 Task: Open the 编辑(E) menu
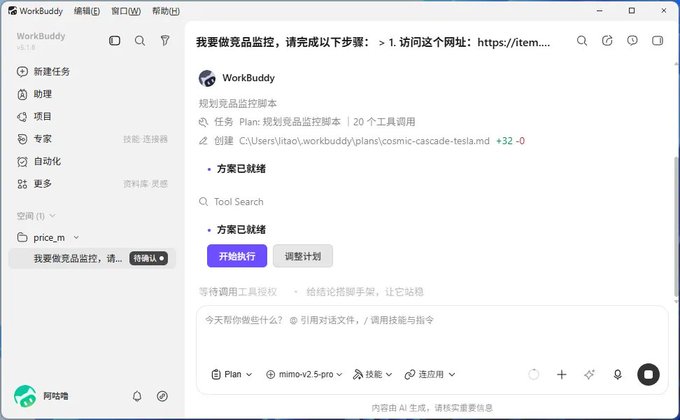(x=87, y=11)
